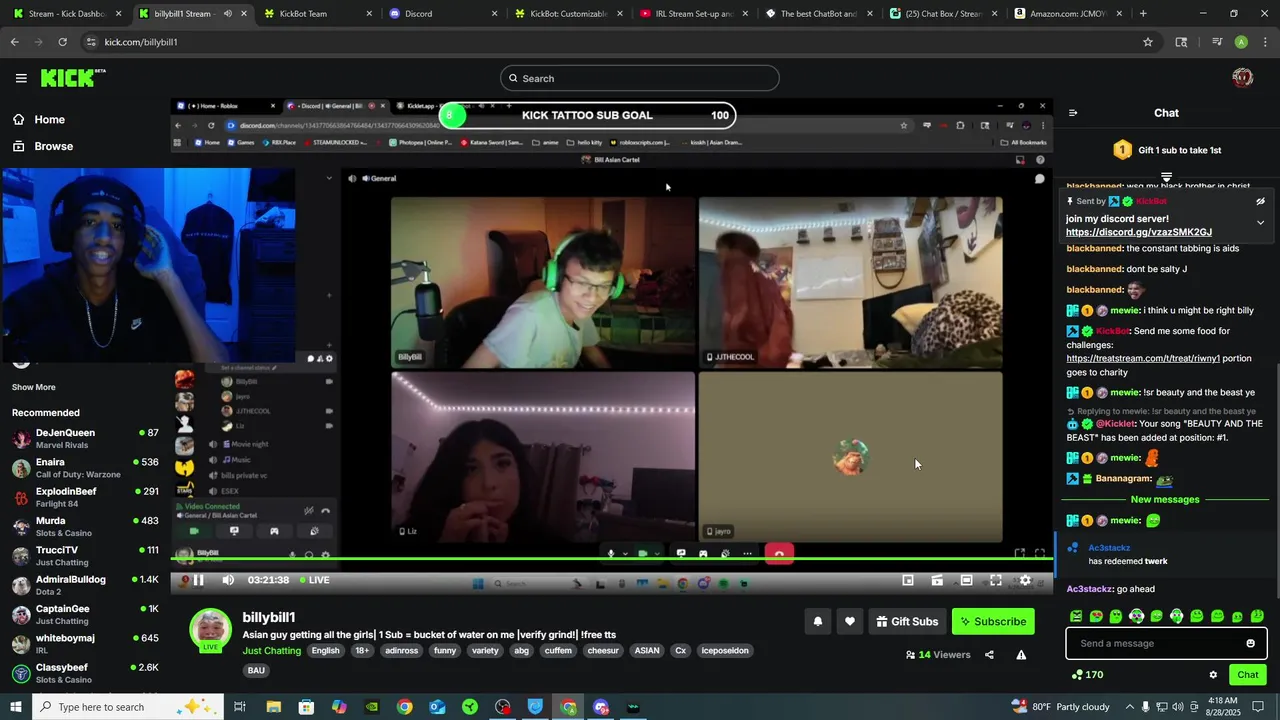The width and height of the screenshot is (1280, 720).
Task: Open File Explorer from taskbar
Action: click(x=273, y=707)
